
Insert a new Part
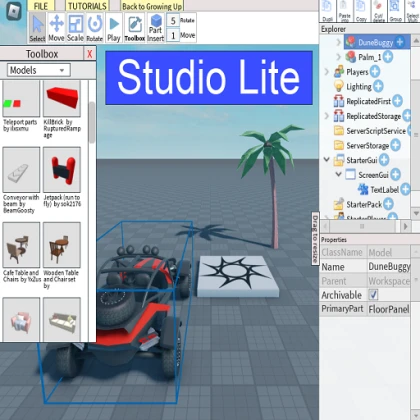click(156, 28)
